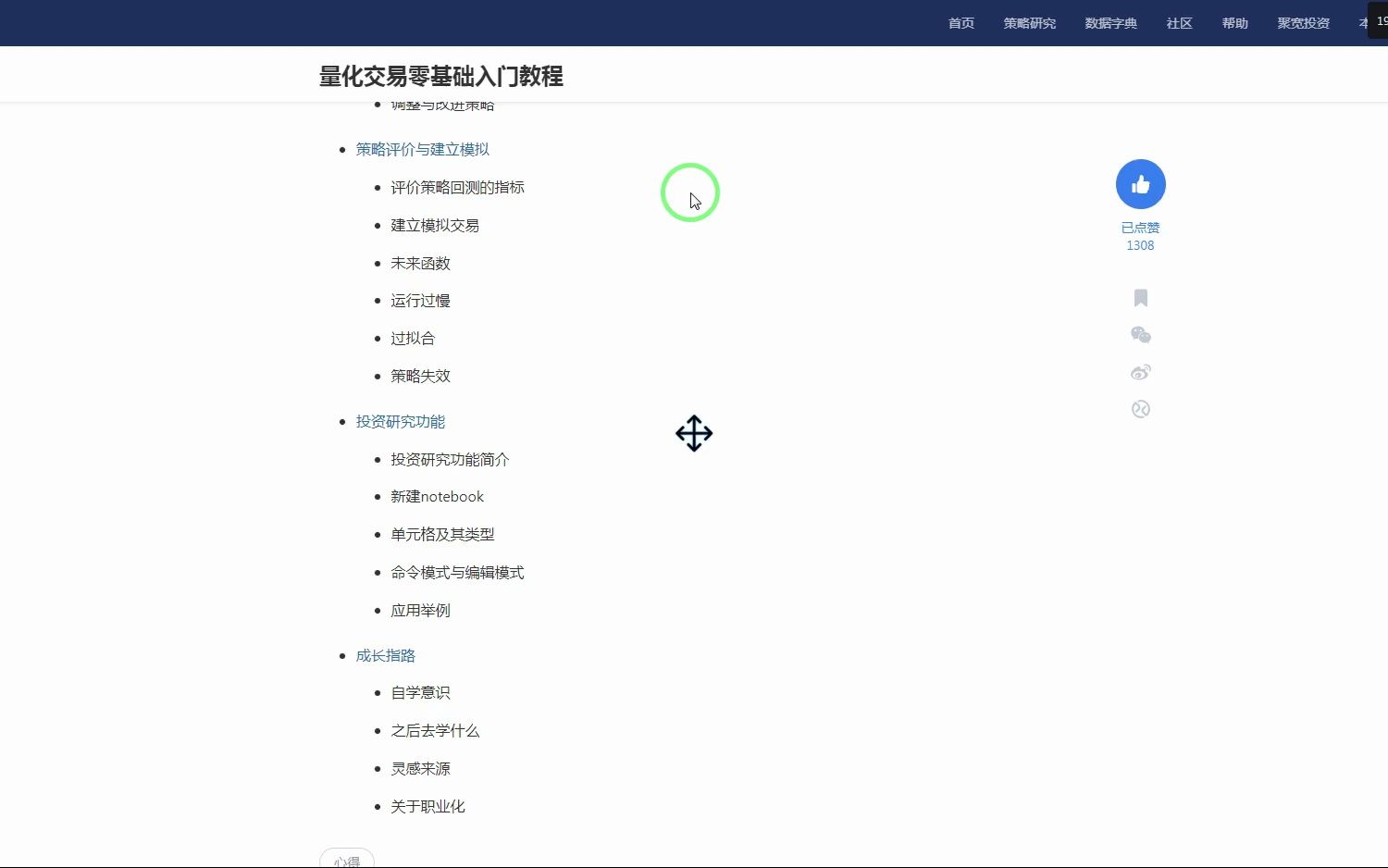Screen dimensions: 1388x868
Task: Follow the 策略评价与建立模拟 section link
Action: 423,149
